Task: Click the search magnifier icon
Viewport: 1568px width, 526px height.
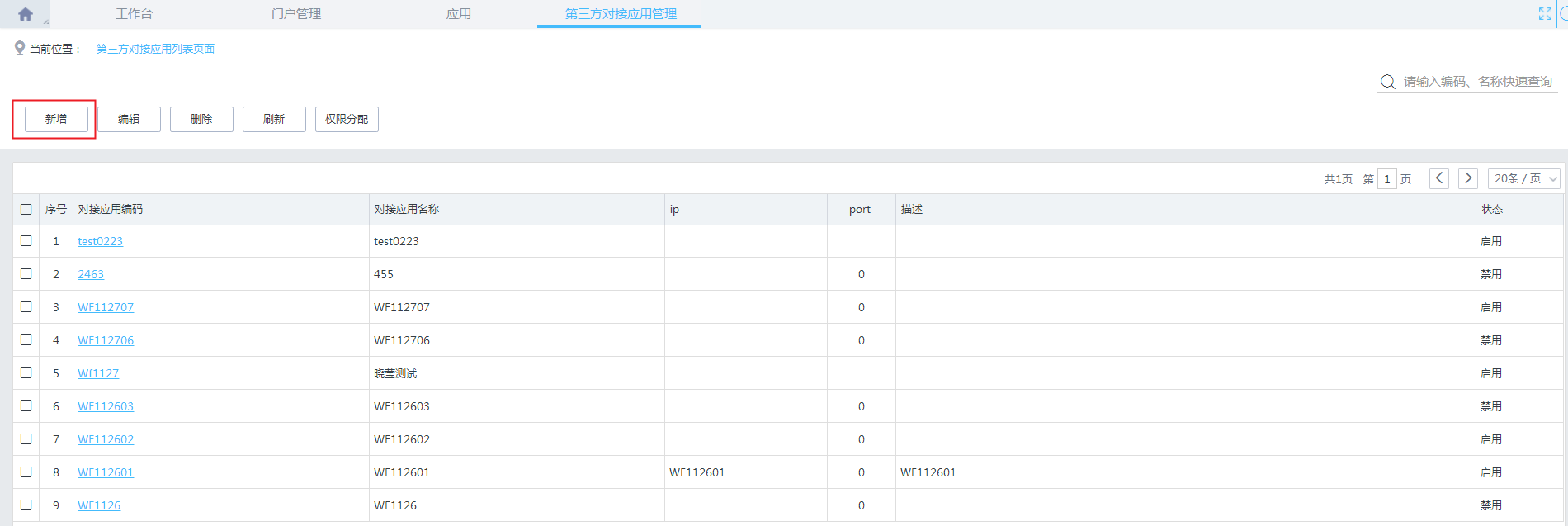Action: click(x=1388, y=82)
